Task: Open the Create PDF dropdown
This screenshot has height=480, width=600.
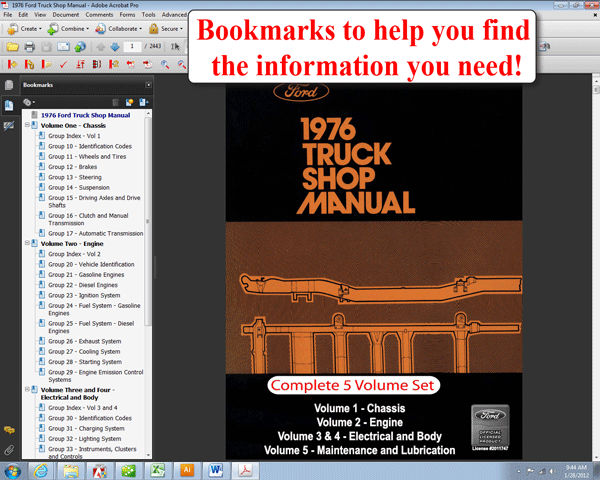Action: (24, 29)
